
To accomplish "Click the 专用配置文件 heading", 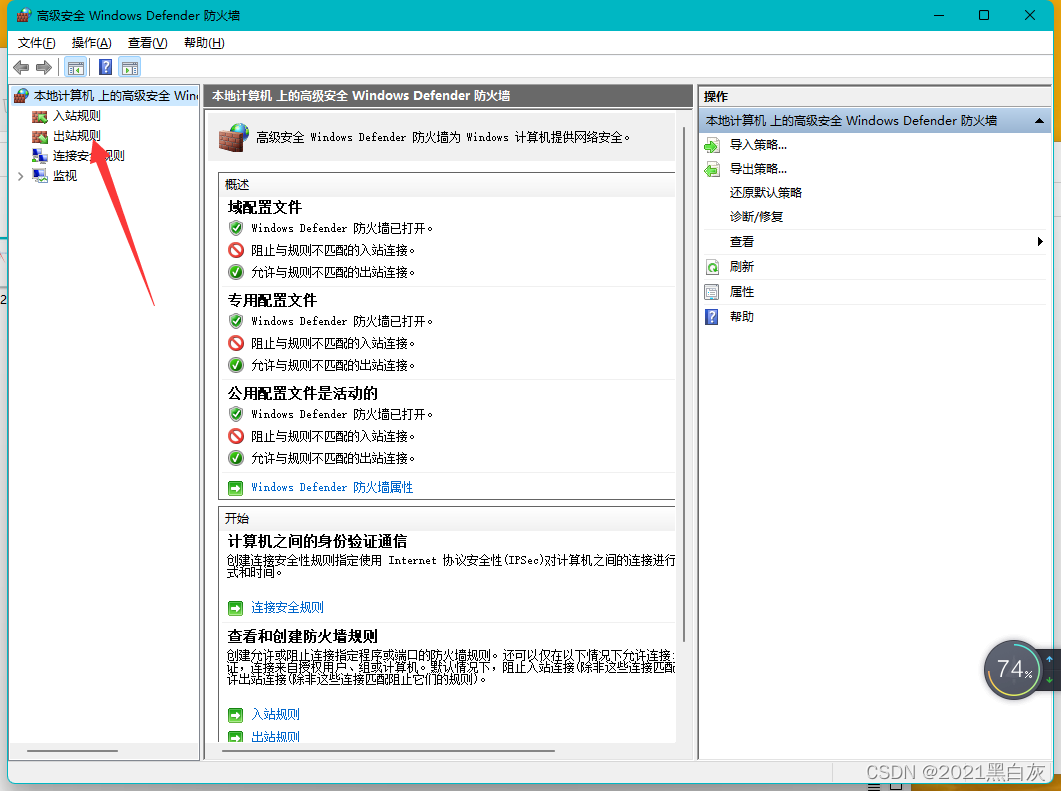I will point(272,300).
